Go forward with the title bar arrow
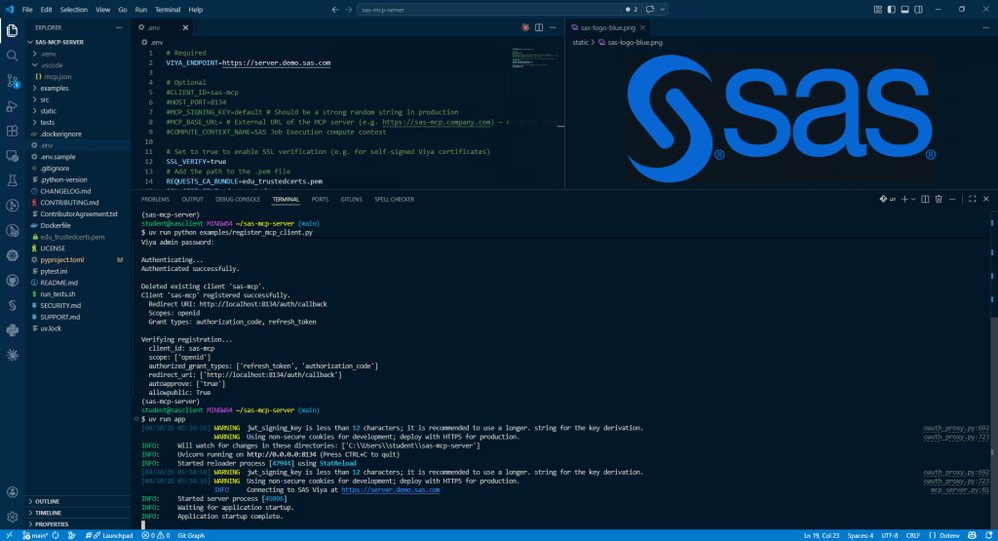The width and height of the screenshot is (998, 541). coord(349,10)
